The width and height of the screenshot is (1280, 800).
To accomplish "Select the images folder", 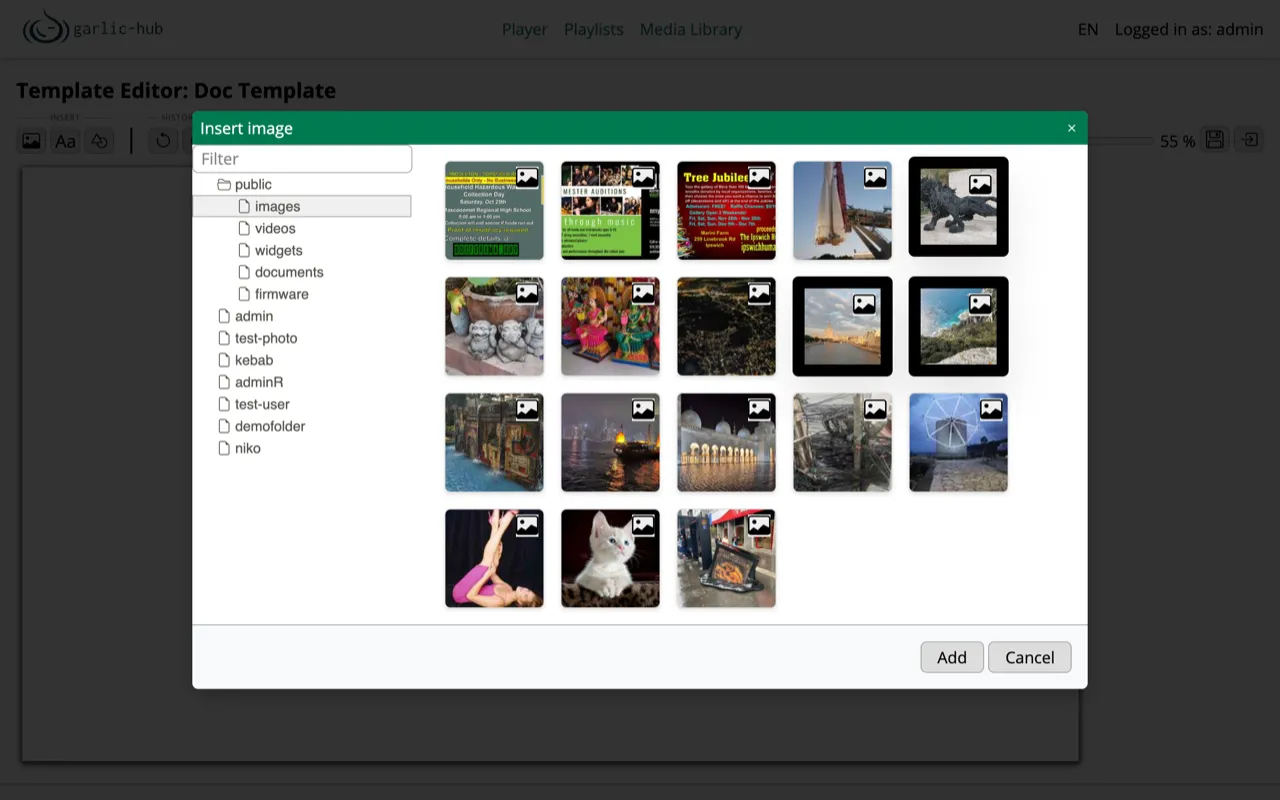I will 302,206.
